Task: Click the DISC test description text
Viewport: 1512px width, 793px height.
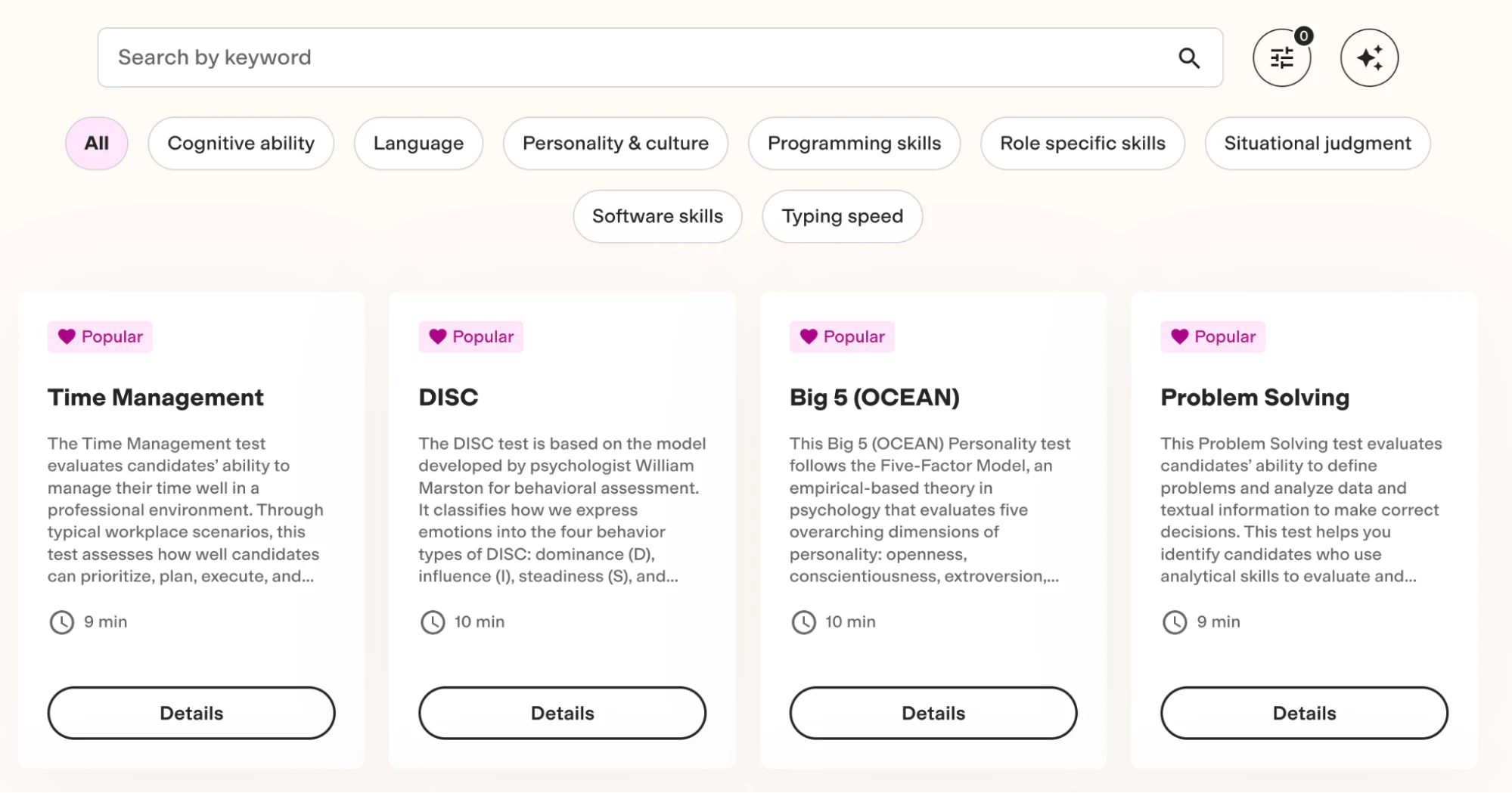Action: click(x=563, y=510)
